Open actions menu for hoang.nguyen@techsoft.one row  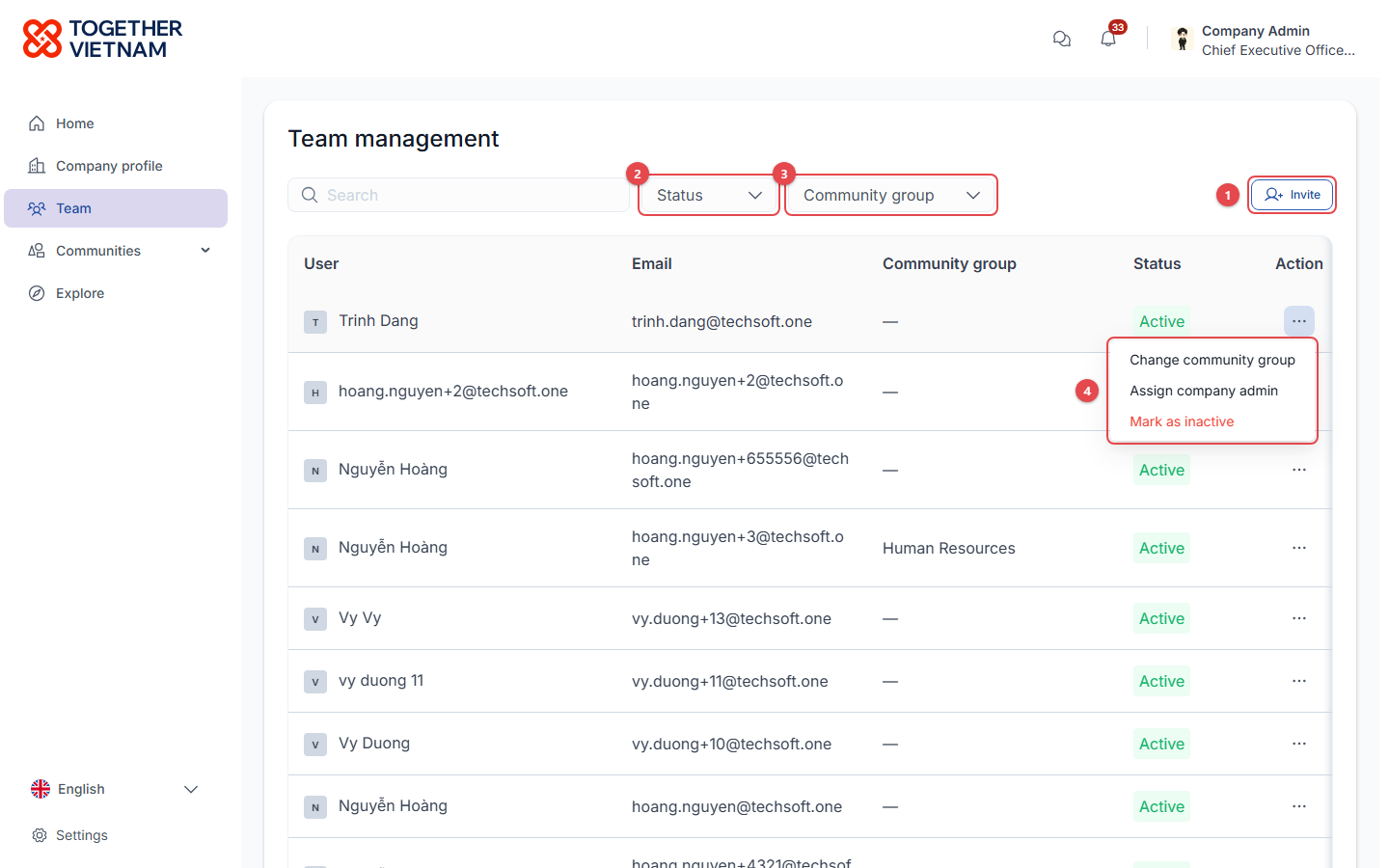1299,806
